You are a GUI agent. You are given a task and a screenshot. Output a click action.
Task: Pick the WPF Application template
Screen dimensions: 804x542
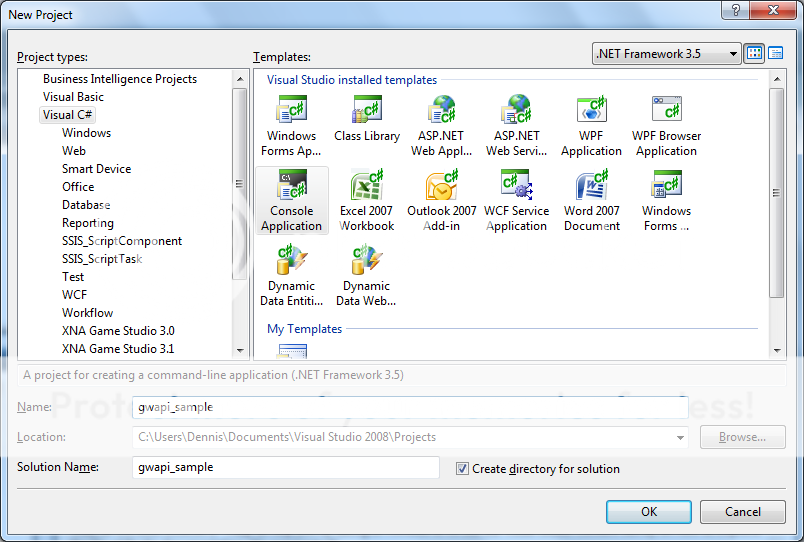point(591,126)
